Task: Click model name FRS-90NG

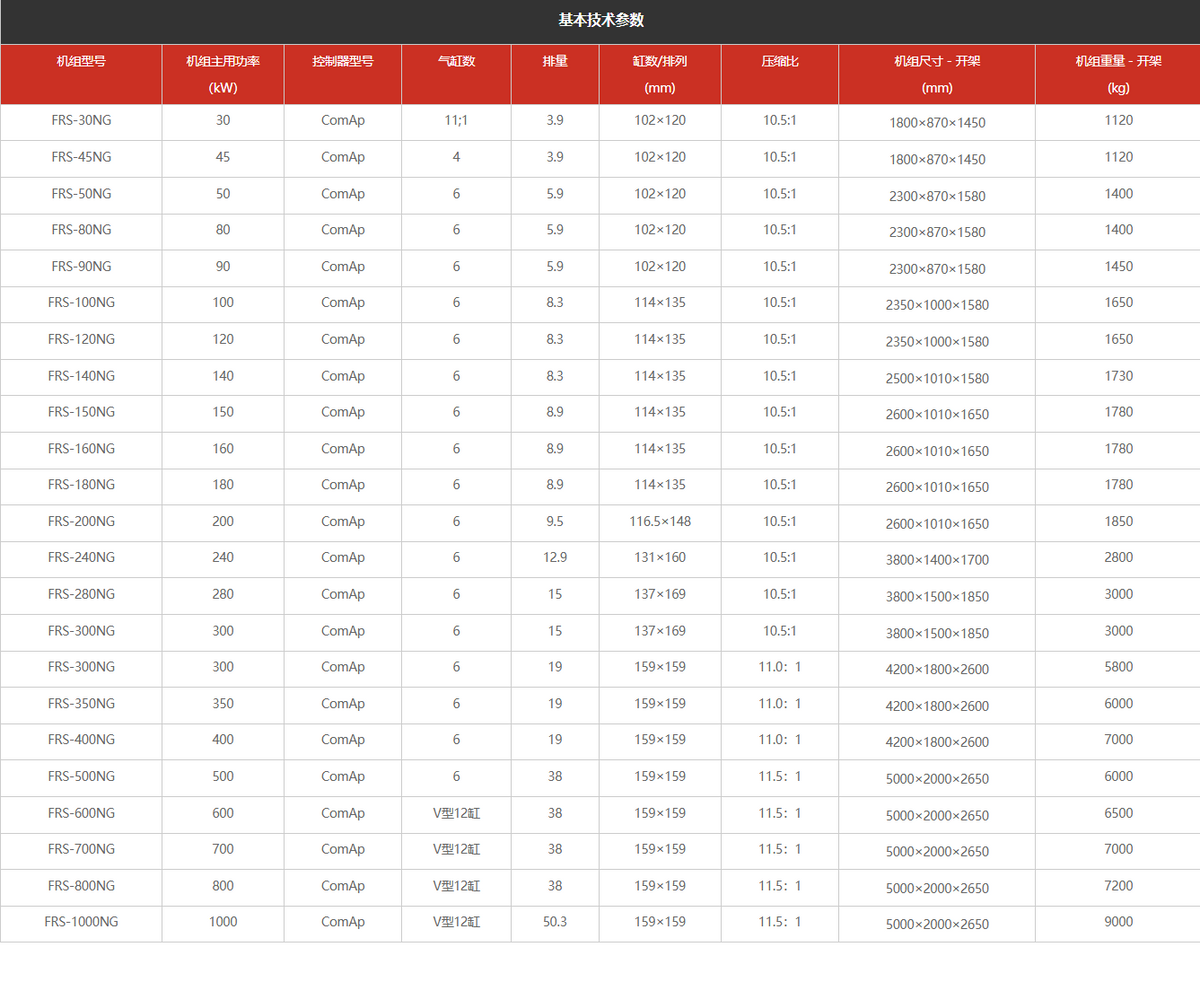Action: [81, 267]
